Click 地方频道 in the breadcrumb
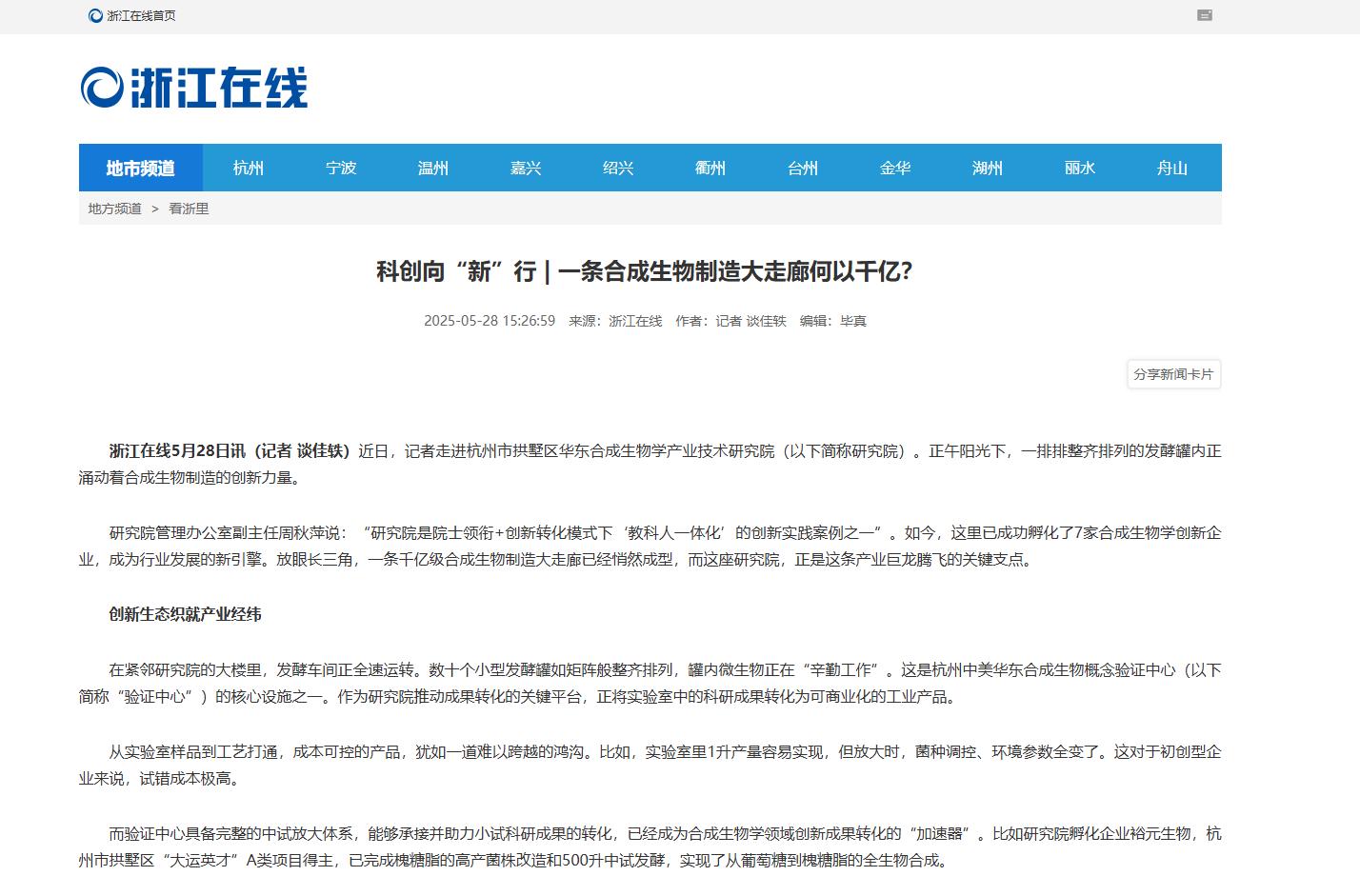 pyautogui.click(x=112, y=209)
